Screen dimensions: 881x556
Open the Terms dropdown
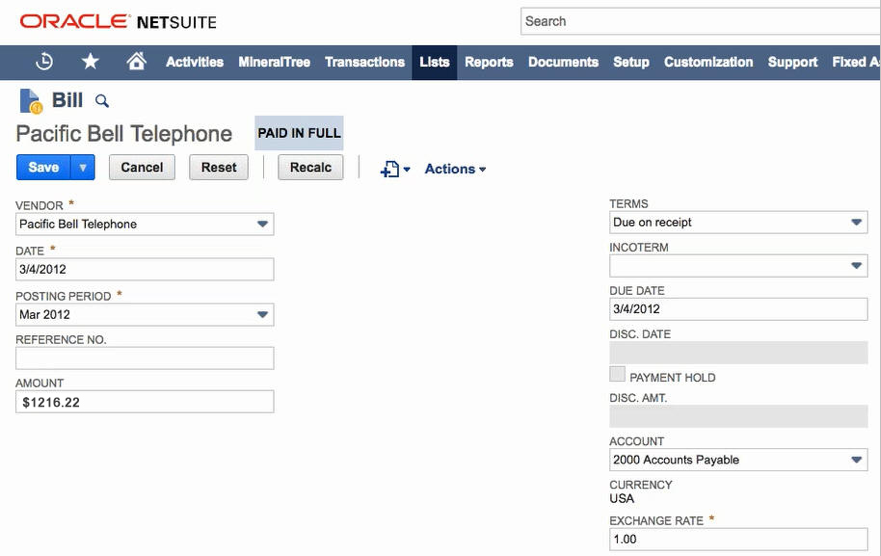(x=856, y=222)
